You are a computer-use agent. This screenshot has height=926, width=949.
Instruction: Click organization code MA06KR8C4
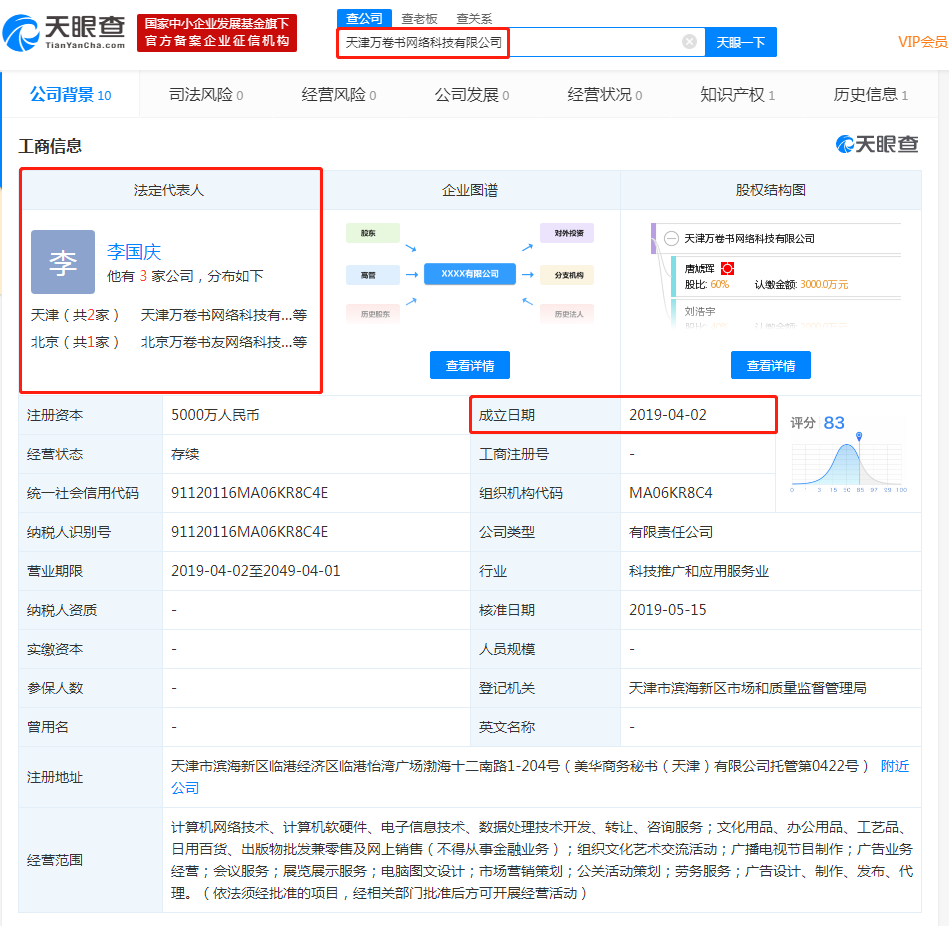671,493
